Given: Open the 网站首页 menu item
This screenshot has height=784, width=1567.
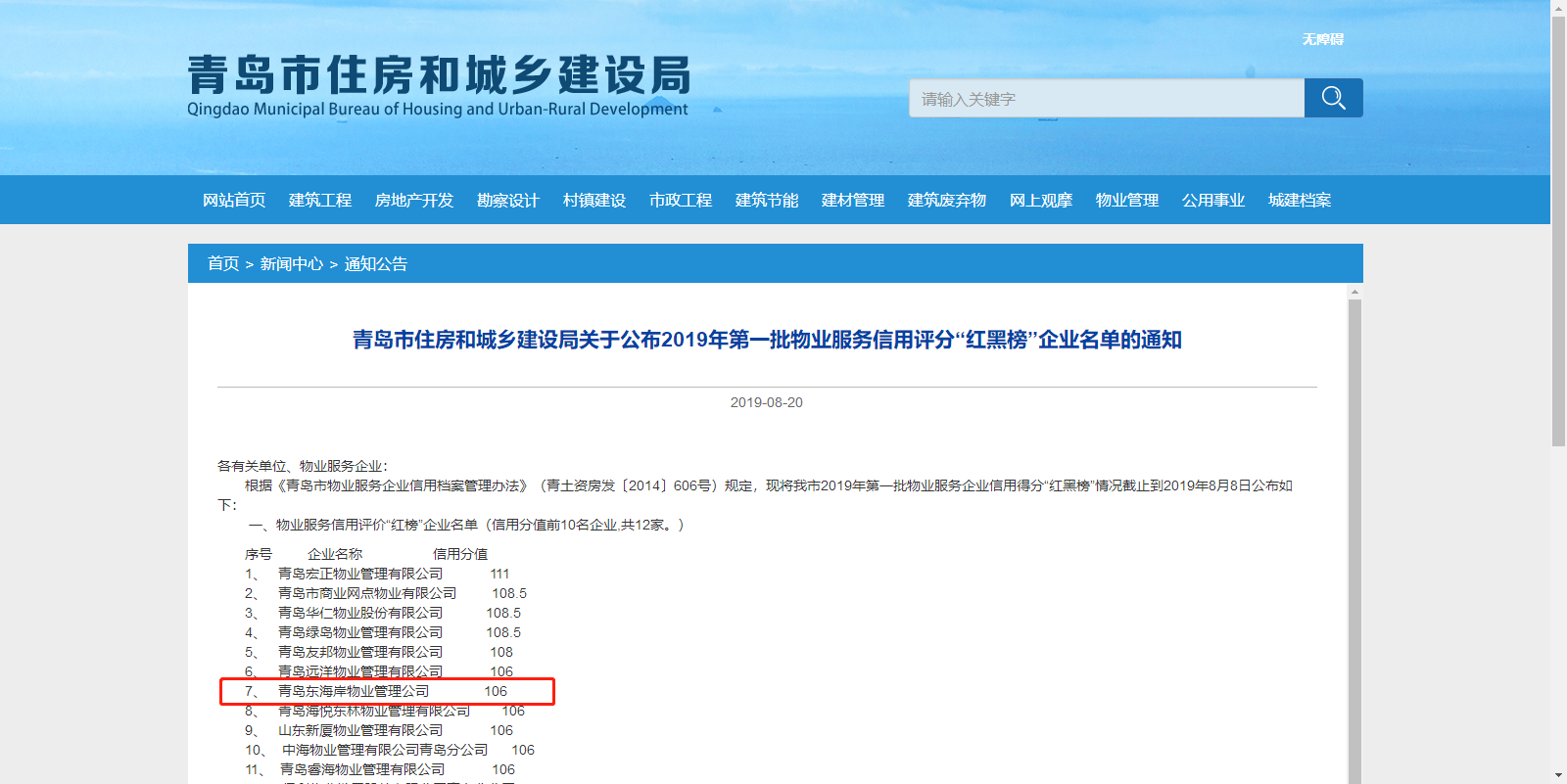Looking at the screenshot, I should [234, 201].
